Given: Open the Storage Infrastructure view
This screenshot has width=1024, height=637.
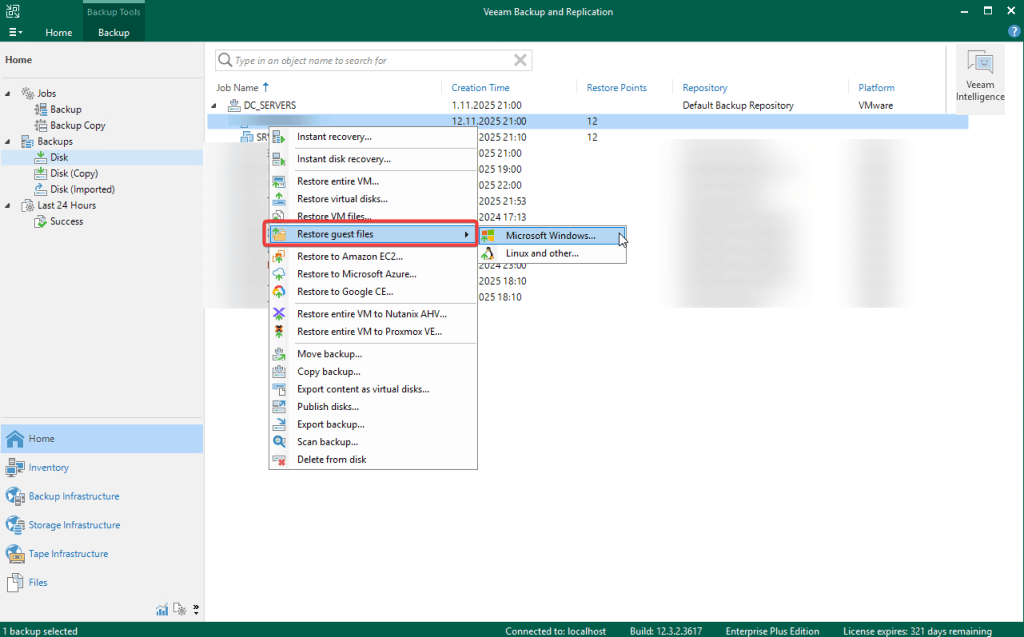Looking at the screenshot, I should coord(102,525).
